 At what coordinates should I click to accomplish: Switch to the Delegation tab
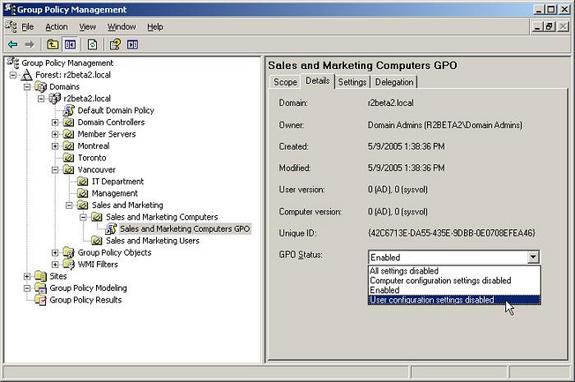coord(394,82)
